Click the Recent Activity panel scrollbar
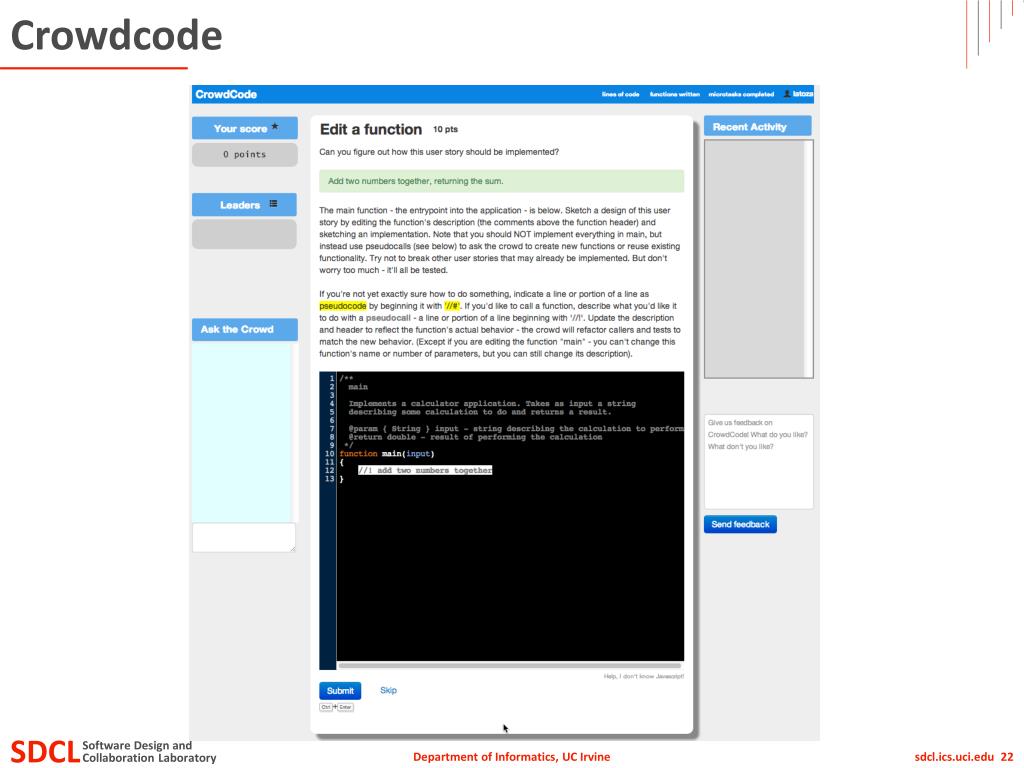 point(808,259)
